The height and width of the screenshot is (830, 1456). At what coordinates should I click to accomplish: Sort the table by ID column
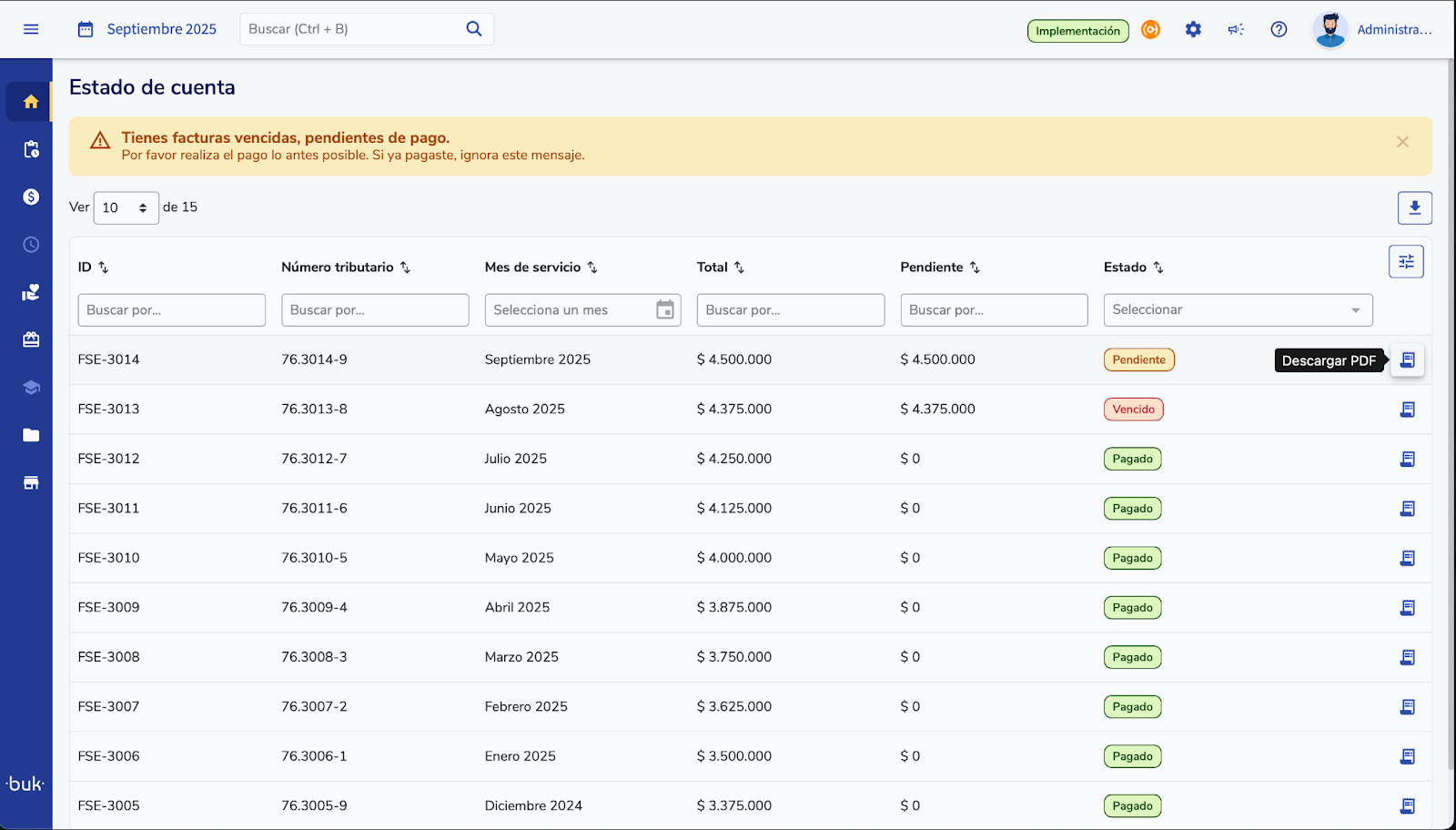pyautogui.click(x=104, y=268)
